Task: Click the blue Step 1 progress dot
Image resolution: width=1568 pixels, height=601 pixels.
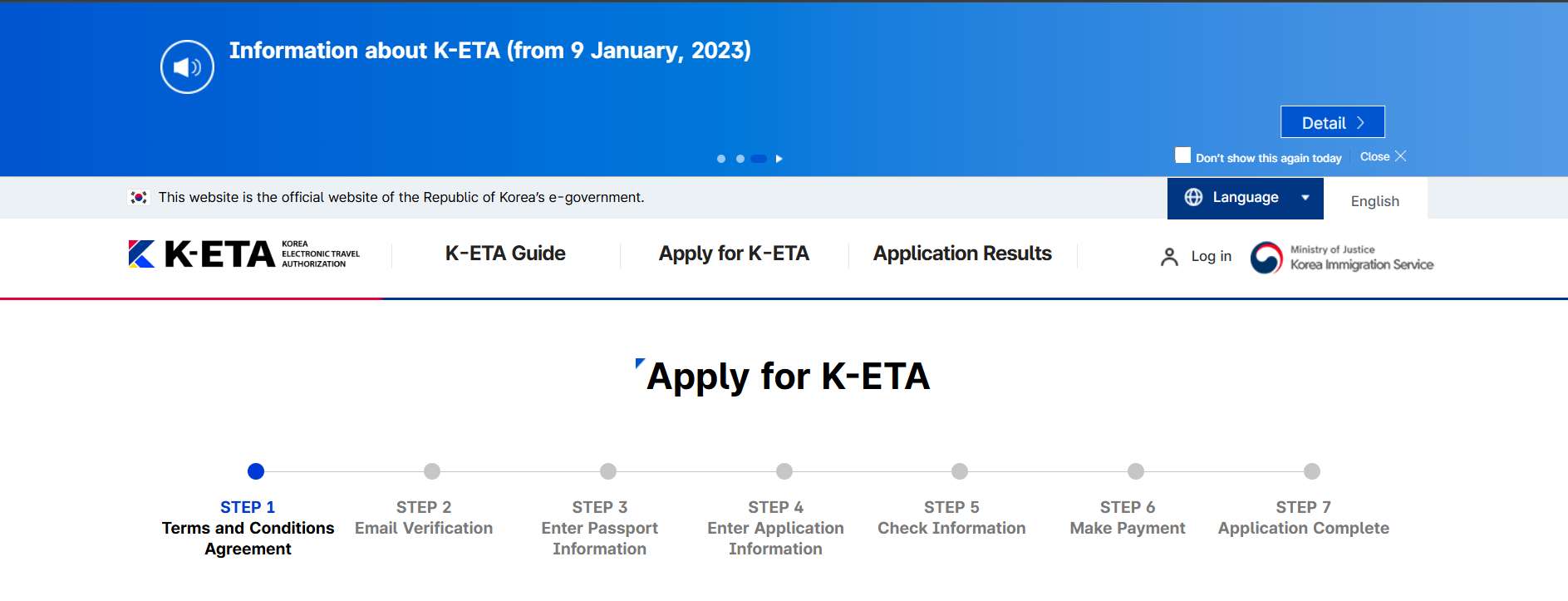Action: tap(255, 471)
